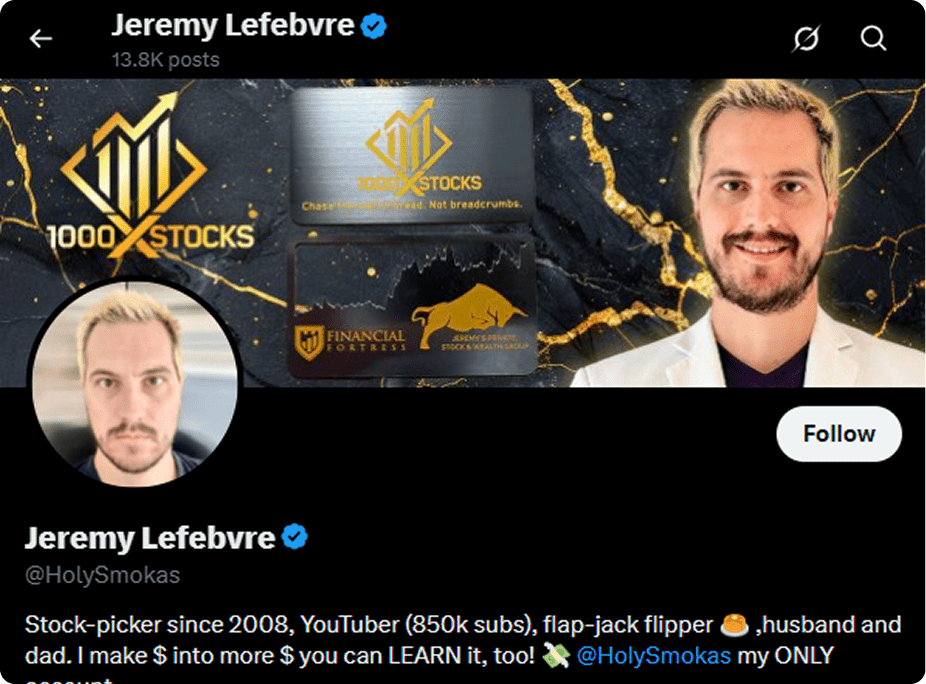Click the golden bull graphic in the banner
The height and width of the screenshot is (684, 926).
click(468, 314)
